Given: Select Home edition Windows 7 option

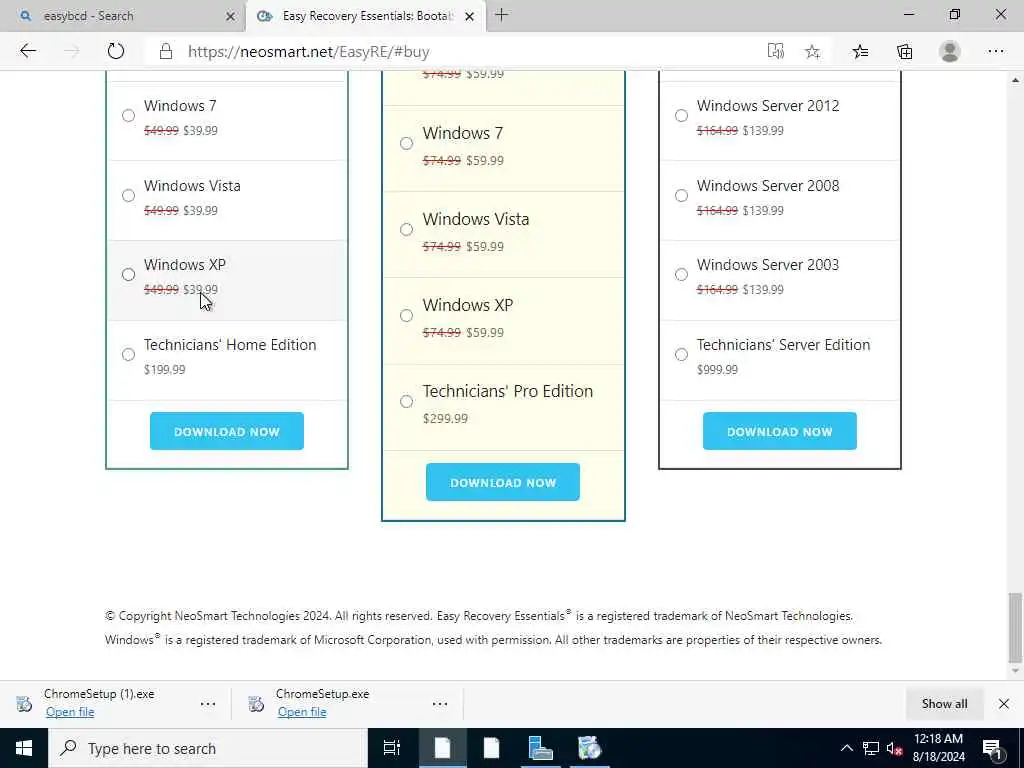Looking at the screenshot, I should pos(129,116).
